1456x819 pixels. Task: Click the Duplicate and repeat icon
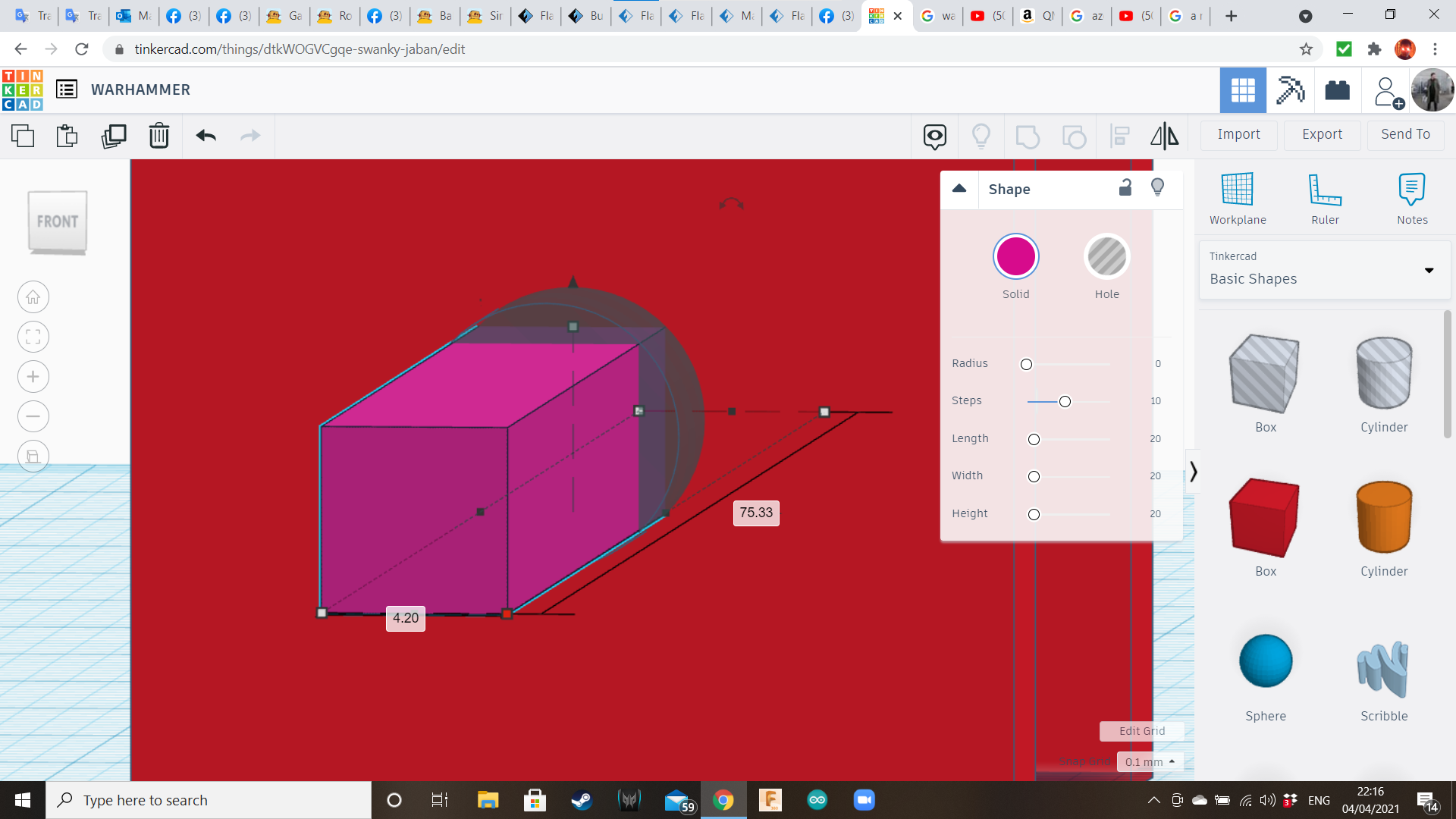click(x=114, y=136)
